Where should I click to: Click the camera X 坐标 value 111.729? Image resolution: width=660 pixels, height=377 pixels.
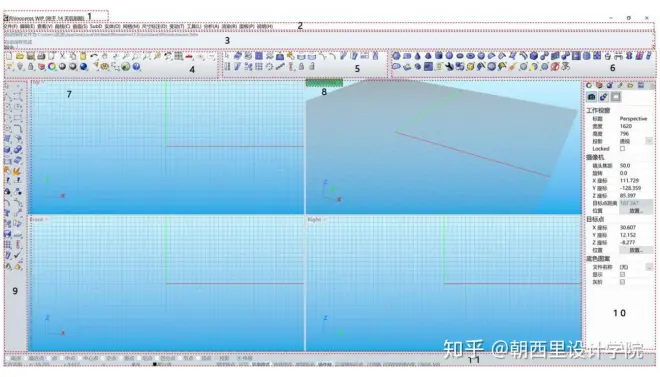click(x=629, y=181)
